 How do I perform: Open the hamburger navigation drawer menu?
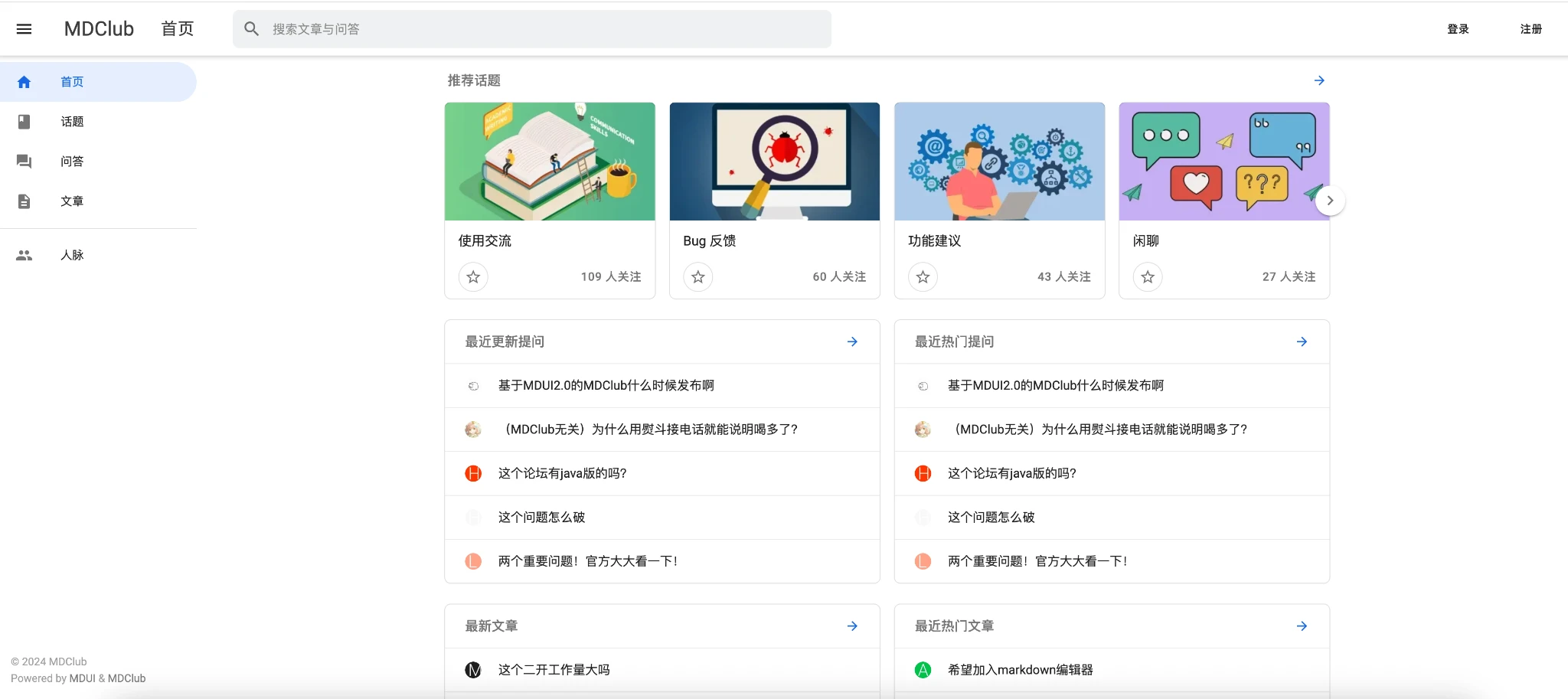(24, 29)
